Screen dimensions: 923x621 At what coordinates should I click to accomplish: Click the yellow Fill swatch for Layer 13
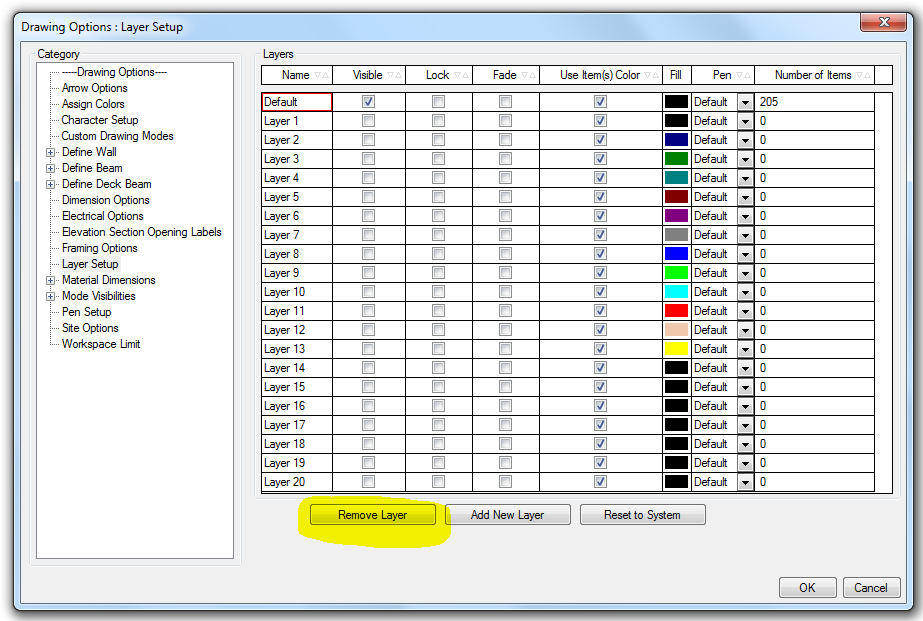coord(676,349)
